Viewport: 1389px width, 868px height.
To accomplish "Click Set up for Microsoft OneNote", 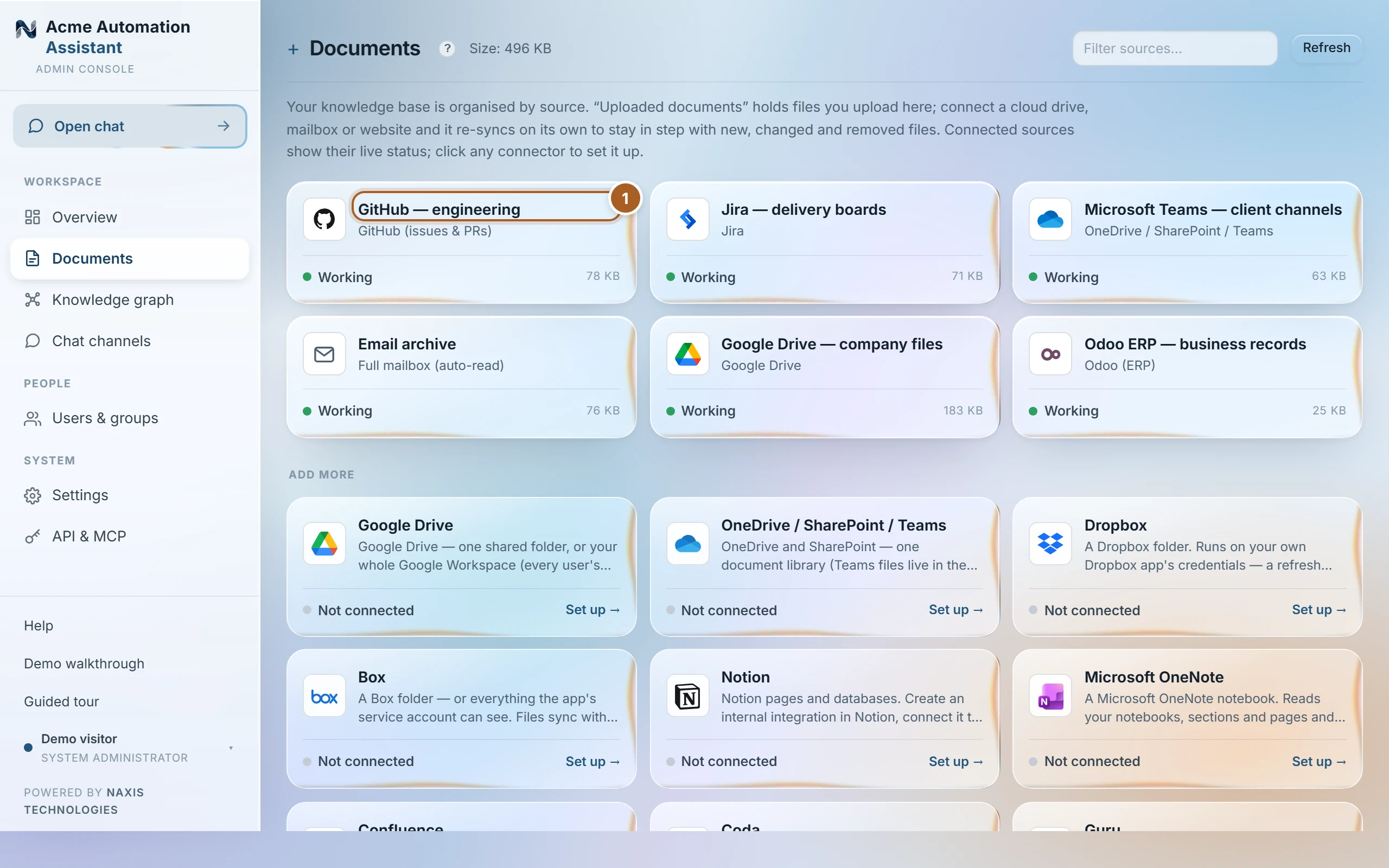I will [1318, 761].
